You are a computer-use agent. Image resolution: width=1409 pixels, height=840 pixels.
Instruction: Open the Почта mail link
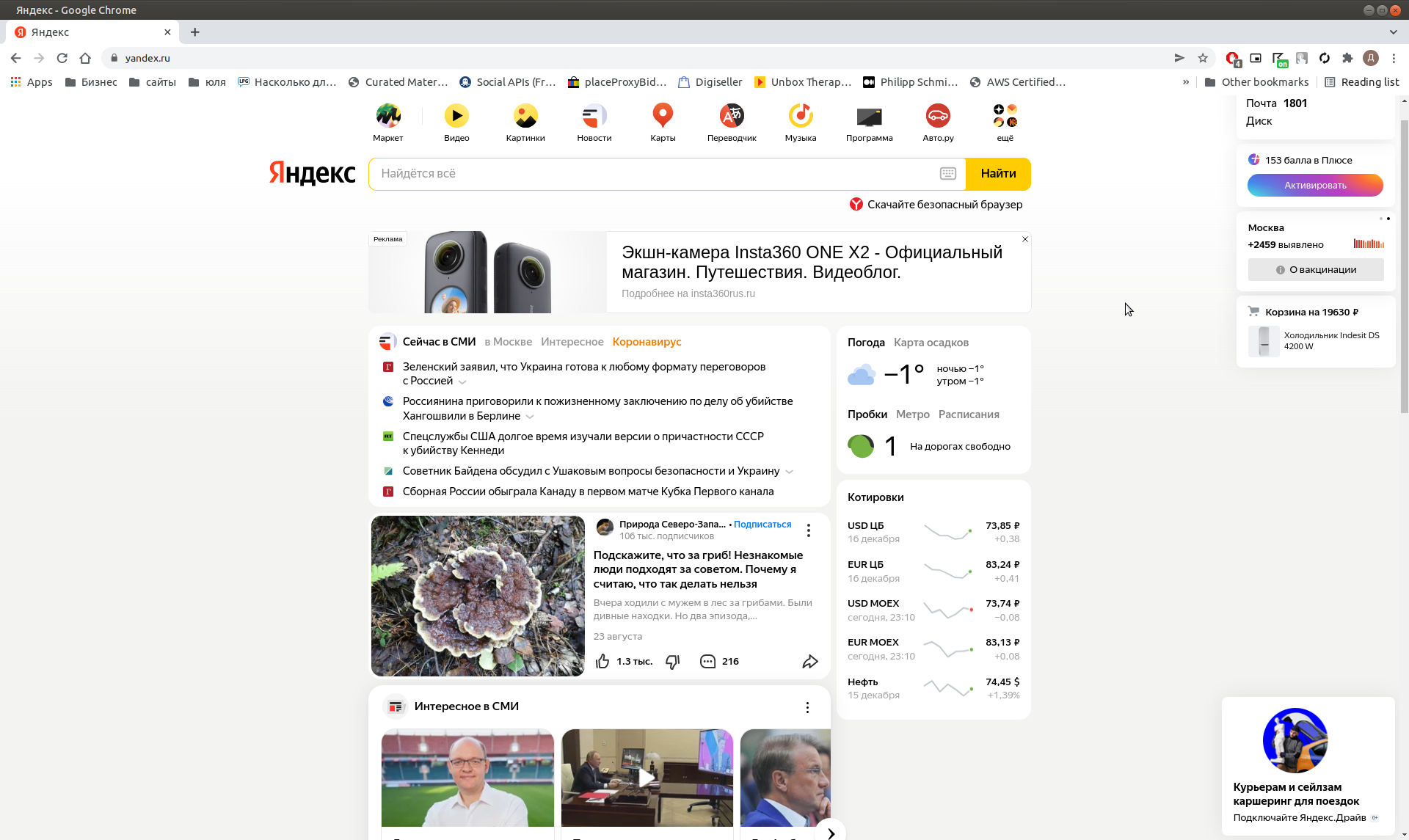pyautogui.click(x=1261, y=103)
